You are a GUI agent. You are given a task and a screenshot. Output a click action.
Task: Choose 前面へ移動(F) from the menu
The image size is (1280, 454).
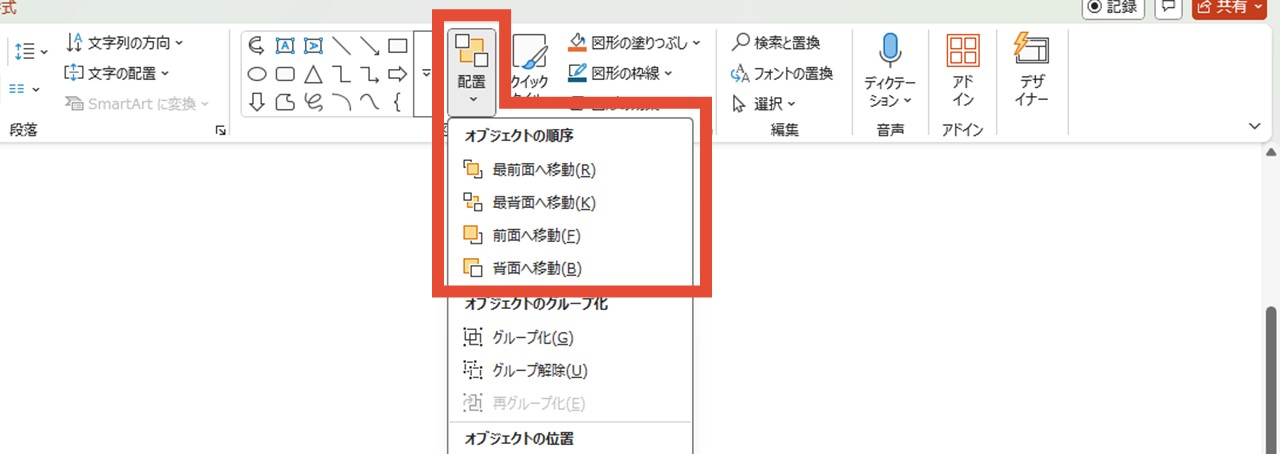point(522,235)
